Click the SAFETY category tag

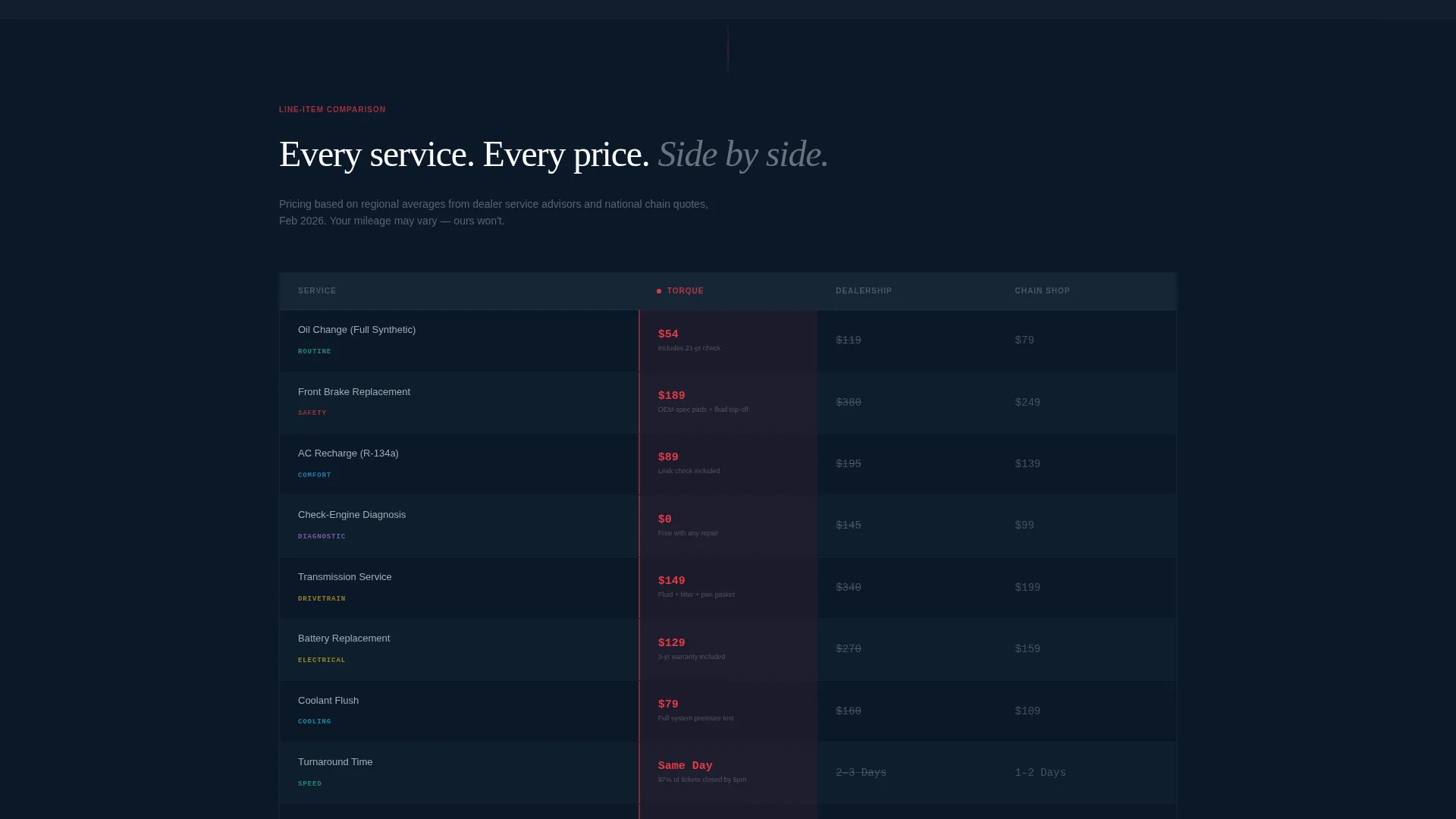312,413
